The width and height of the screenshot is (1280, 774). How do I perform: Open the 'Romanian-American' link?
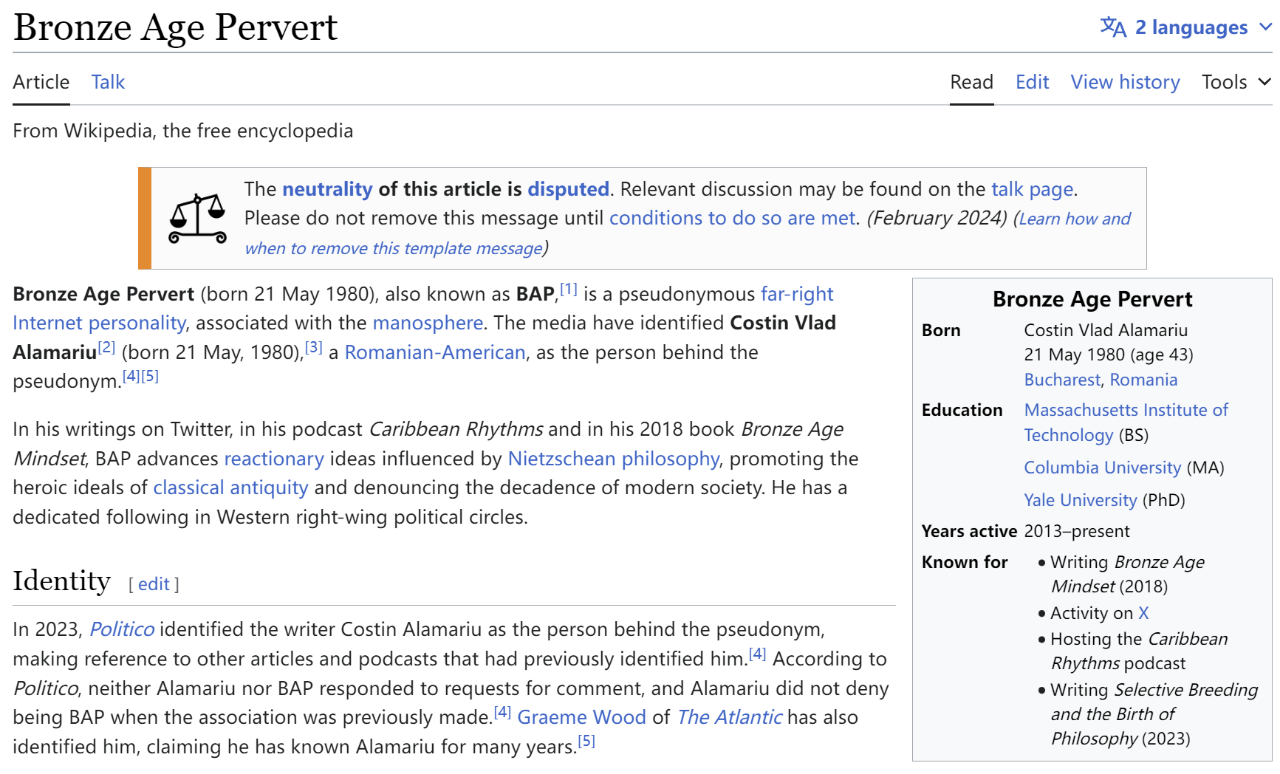(x=435, y=352)
